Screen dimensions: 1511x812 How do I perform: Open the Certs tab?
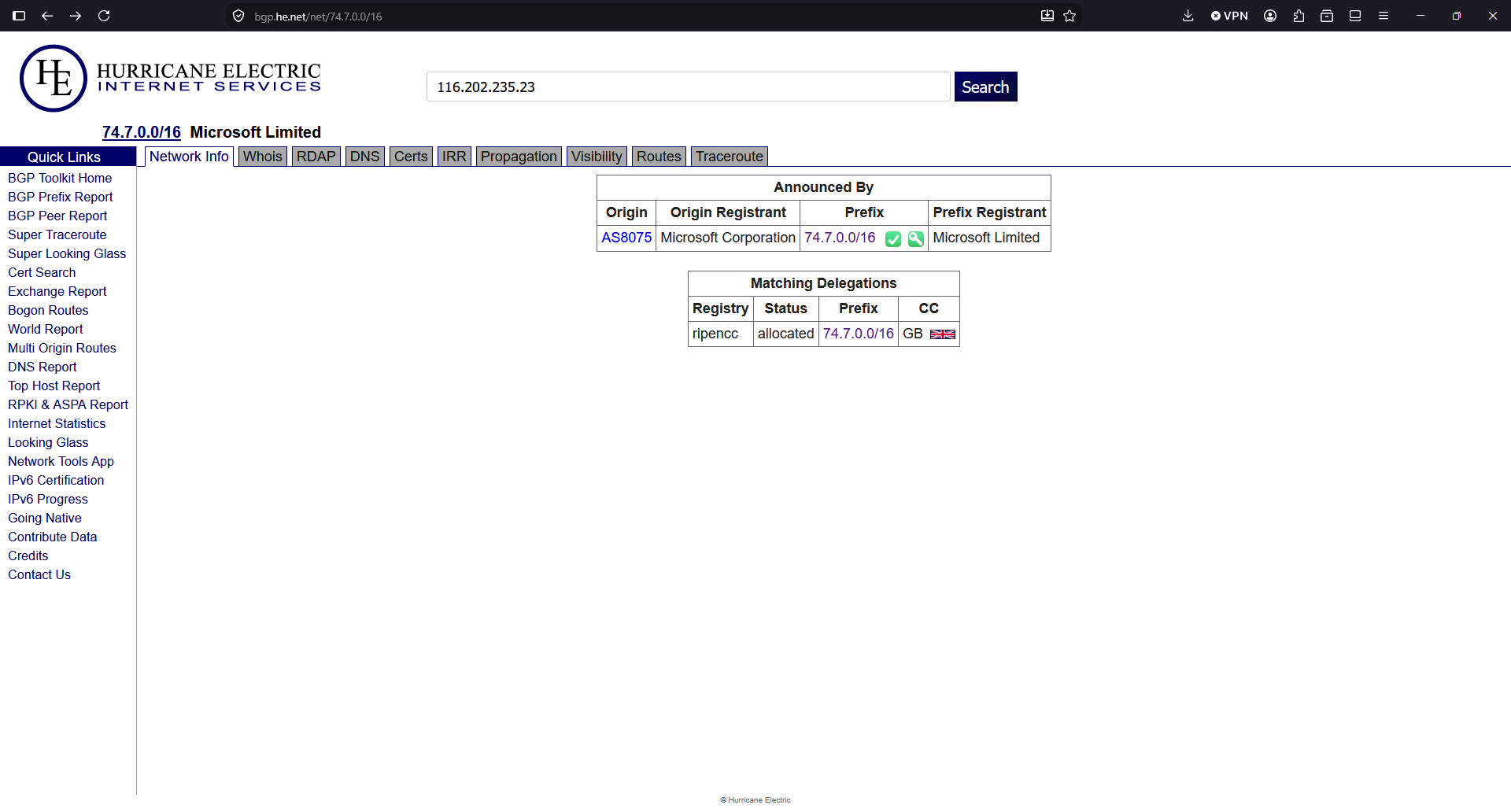pyautogui.click(x=411, y=157)
